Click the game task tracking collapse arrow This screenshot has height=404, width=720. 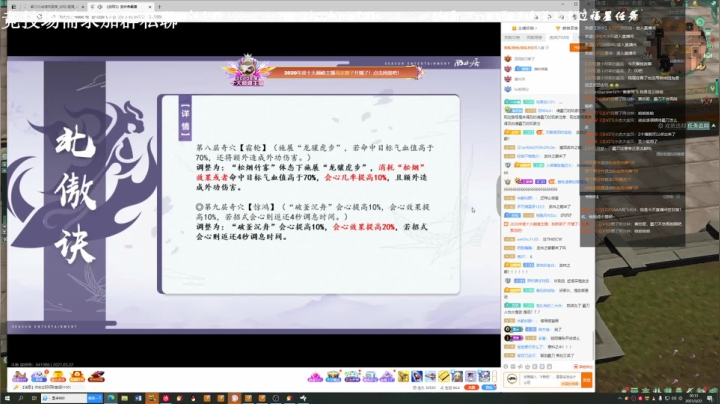click(714, 125)
